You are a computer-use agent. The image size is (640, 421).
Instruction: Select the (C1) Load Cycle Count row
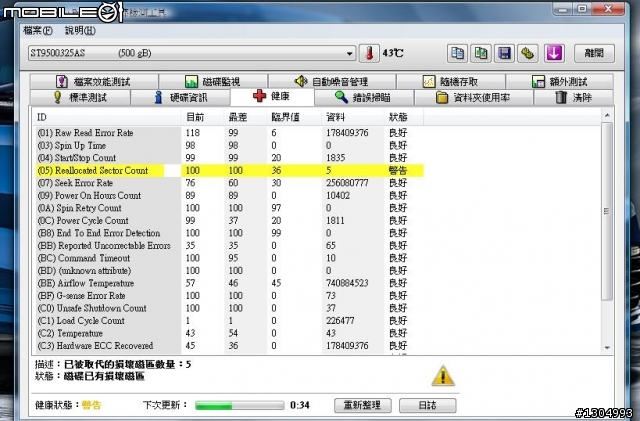point(229,321)
